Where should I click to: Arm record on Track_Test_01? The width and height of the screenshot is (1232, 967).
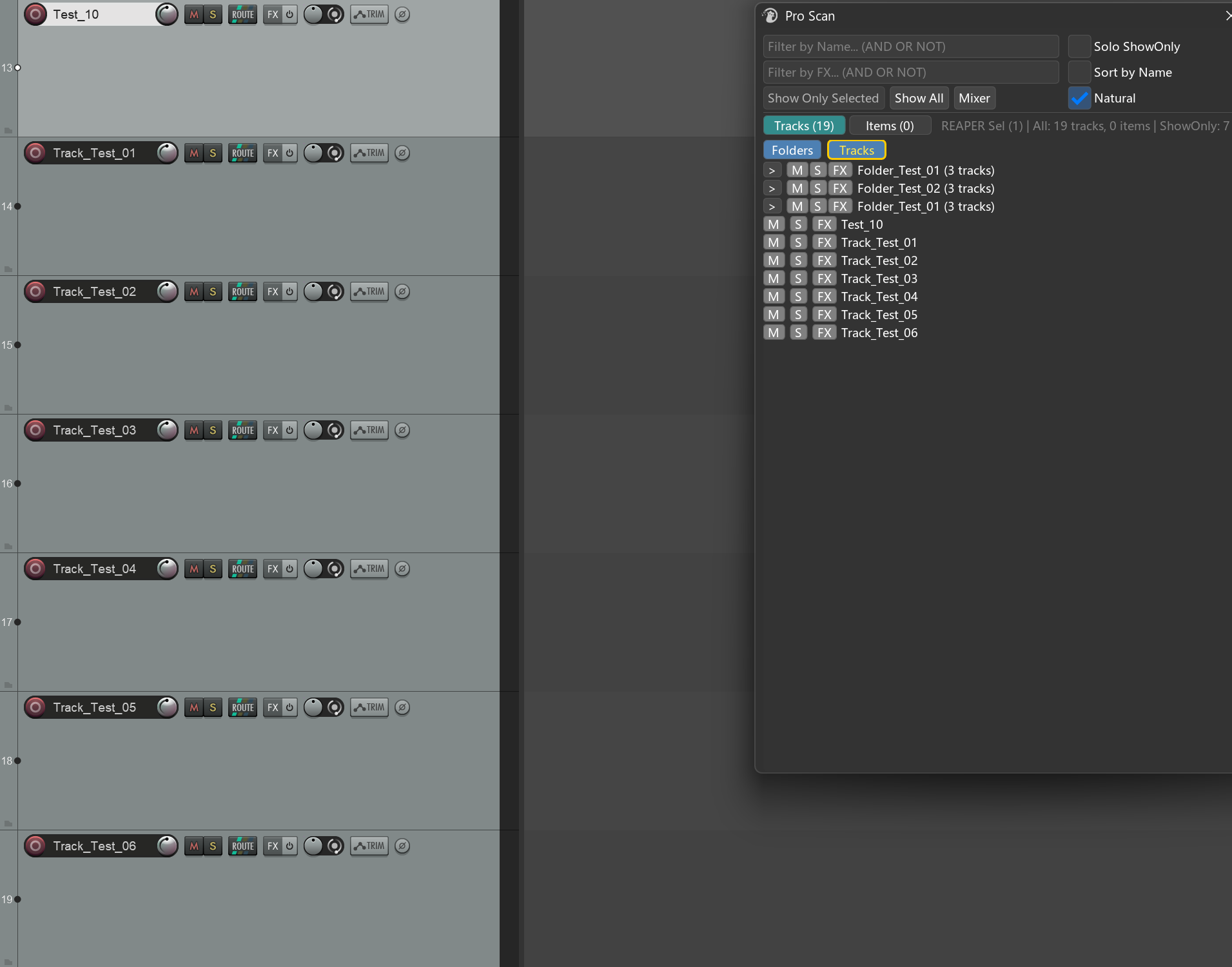35,153
